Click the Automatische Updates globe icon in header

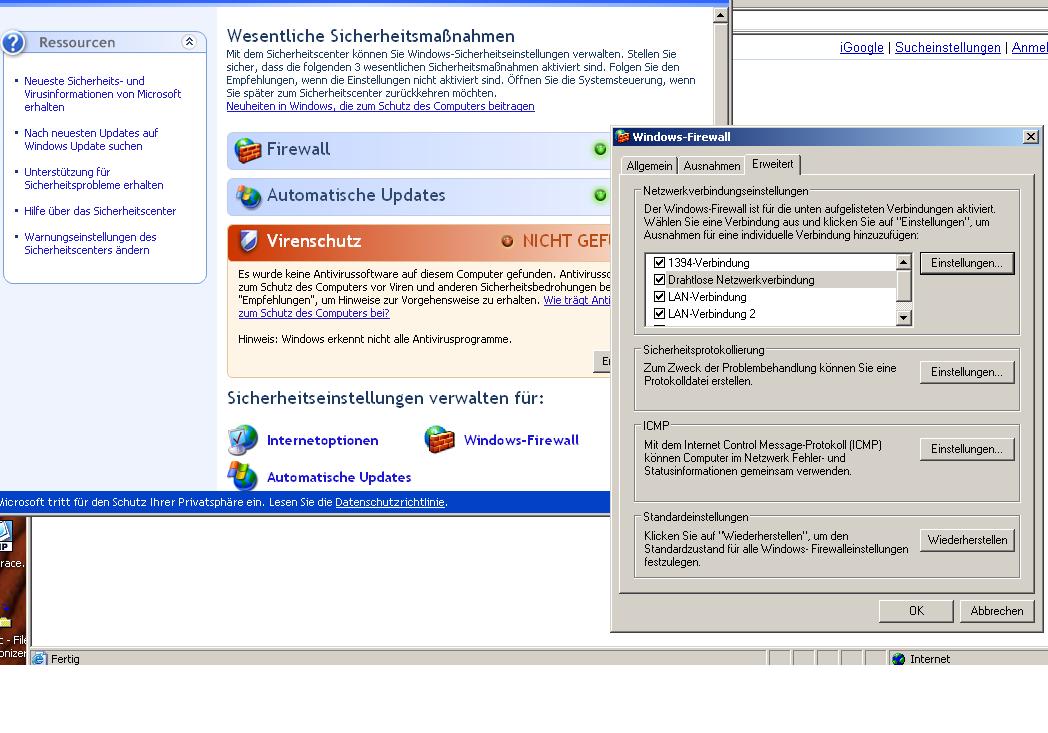pos(248,196)
